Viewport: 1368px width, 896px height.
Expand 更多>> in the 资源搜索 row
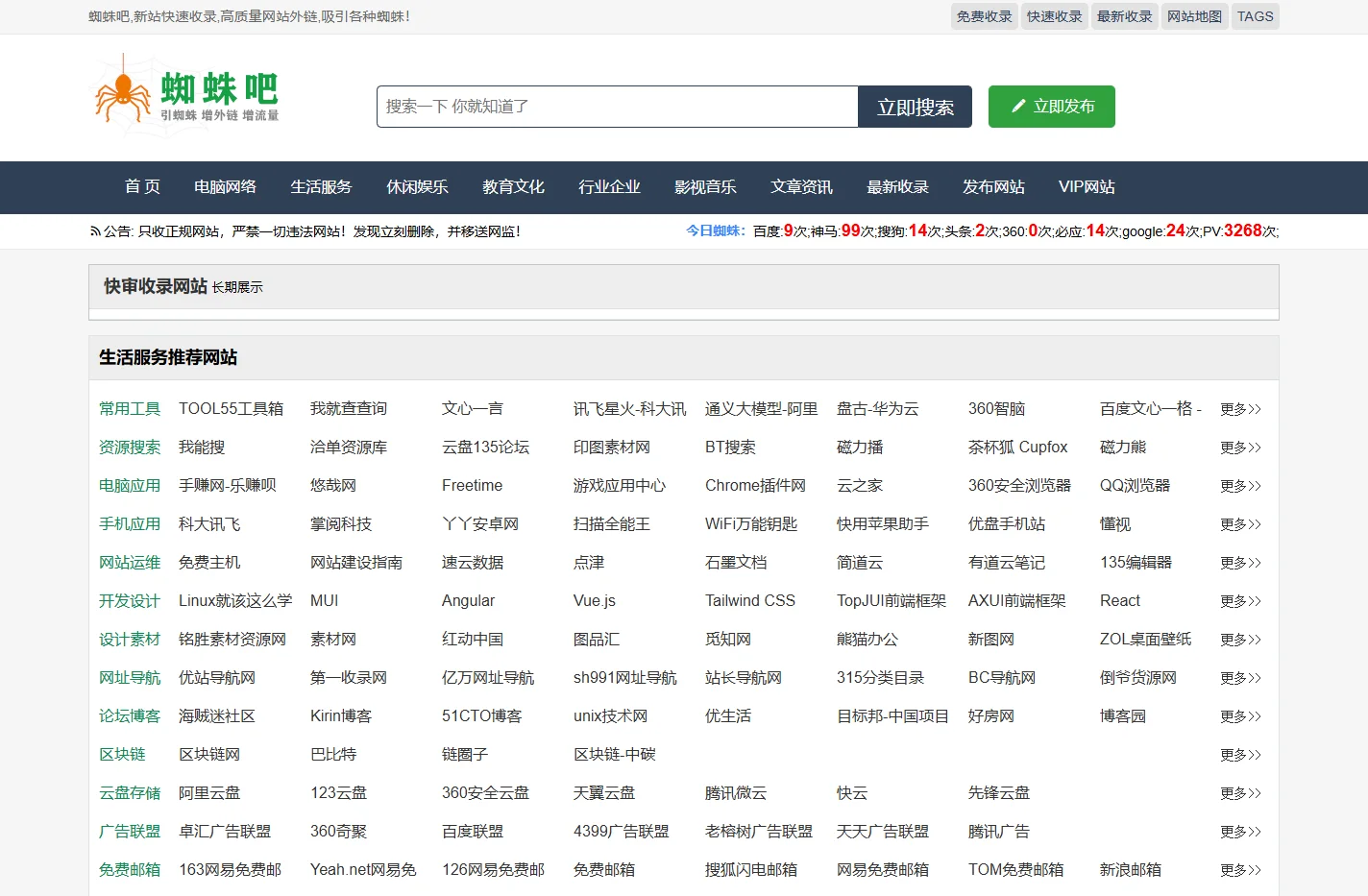click(1240, 448)
